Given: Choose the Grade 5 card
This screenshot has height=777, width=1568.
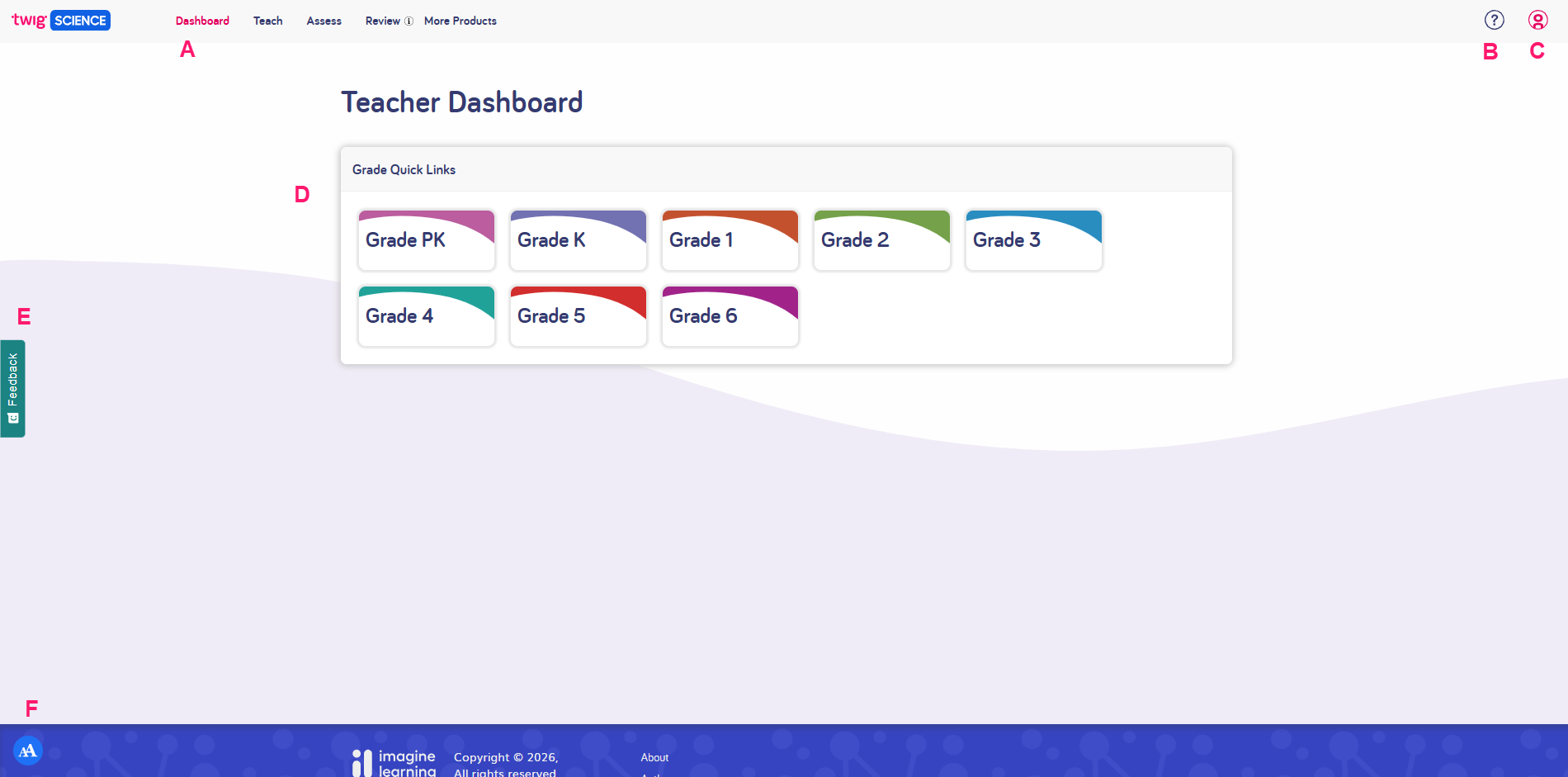Looking at the screenshot, I should (x=579, y=315).
